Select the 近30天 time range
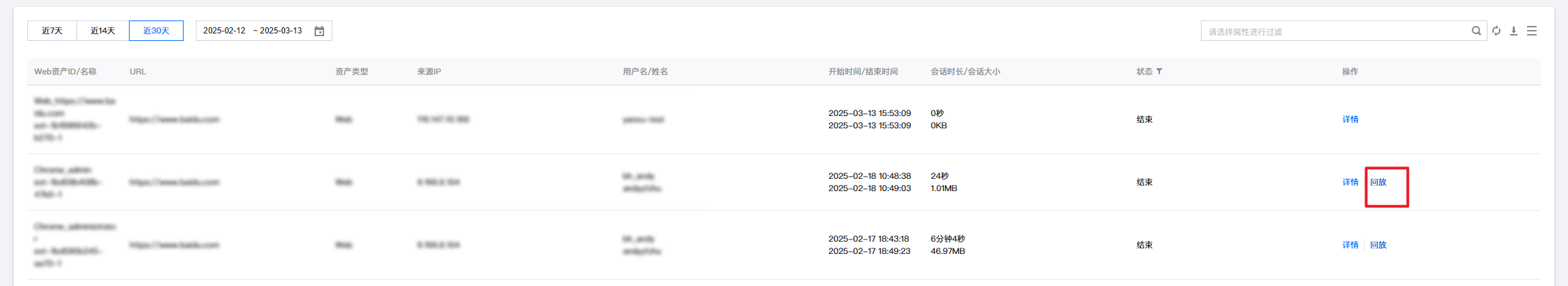 click(x=156, y=31)
